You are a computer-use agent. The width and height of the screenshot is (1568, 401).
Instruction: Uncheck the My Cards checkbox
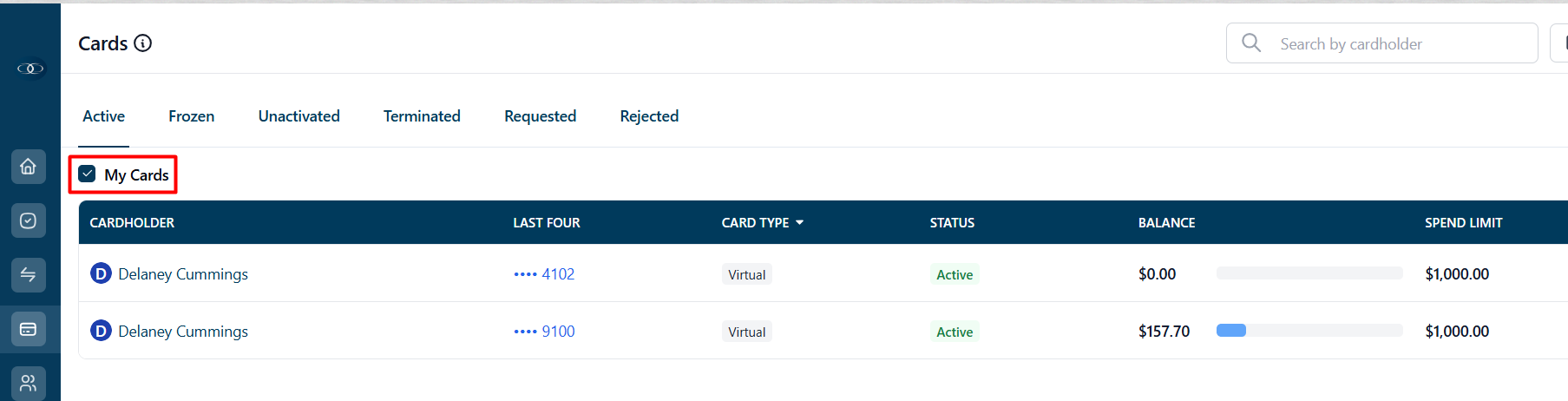click(87, 174)
